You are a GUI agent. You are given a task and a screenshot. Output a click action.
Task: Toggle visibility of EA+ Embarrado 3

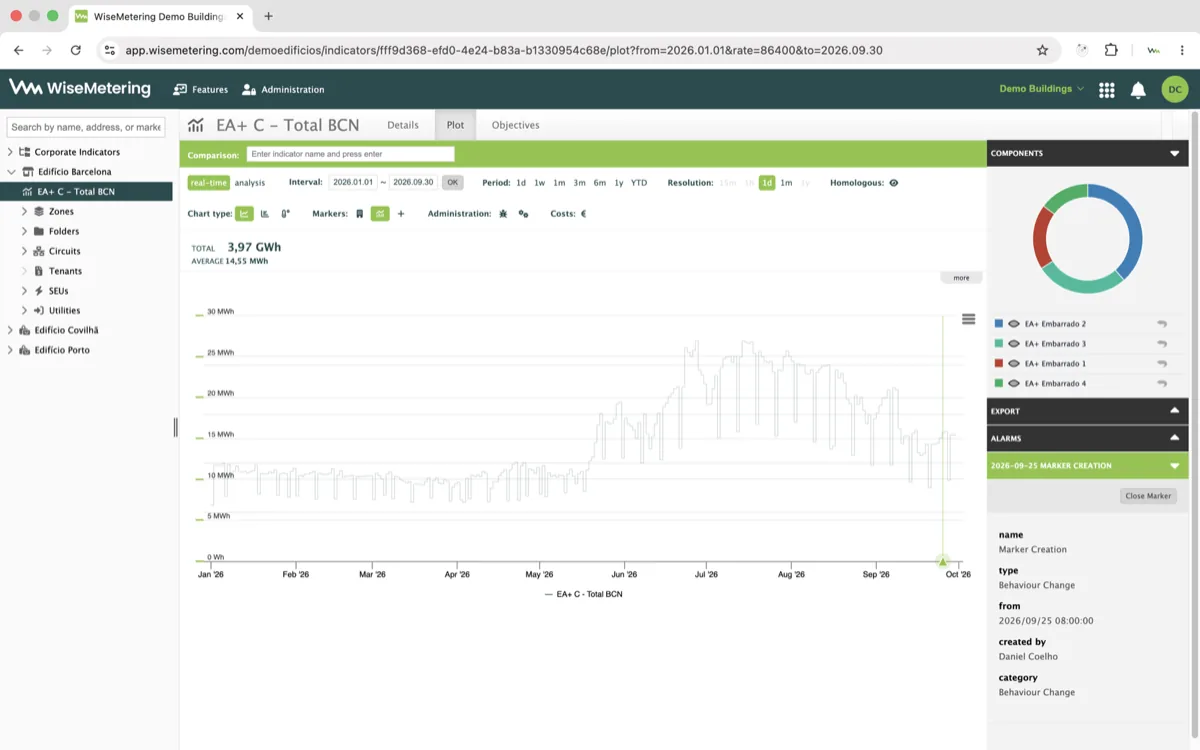[x=1014, y=344]
